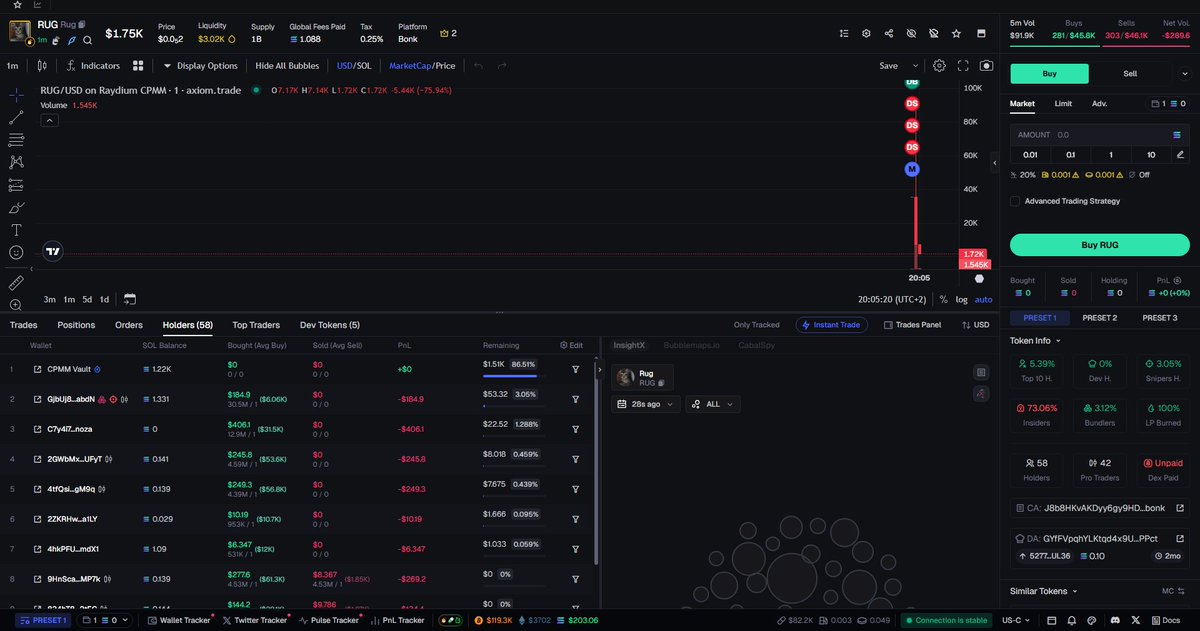Switch to the Positions tab

tap(76, 325)
